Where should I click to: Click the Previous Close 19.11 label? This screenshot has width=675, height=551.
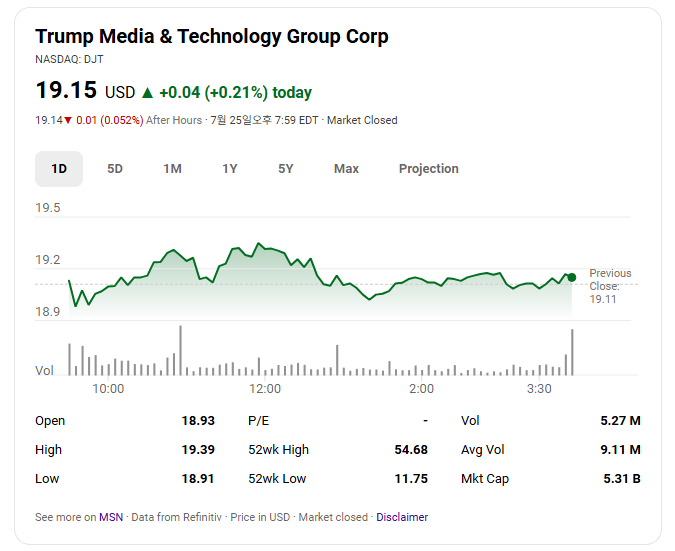610,286
